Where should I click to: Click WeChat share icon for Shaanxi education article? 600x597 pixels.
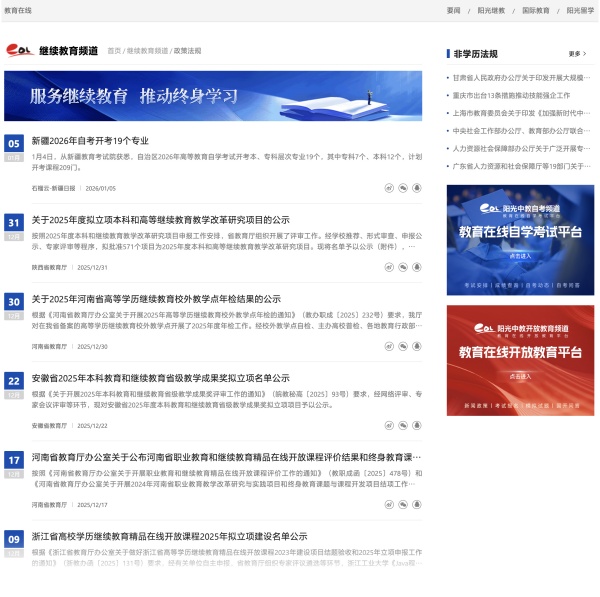point(403,267)
